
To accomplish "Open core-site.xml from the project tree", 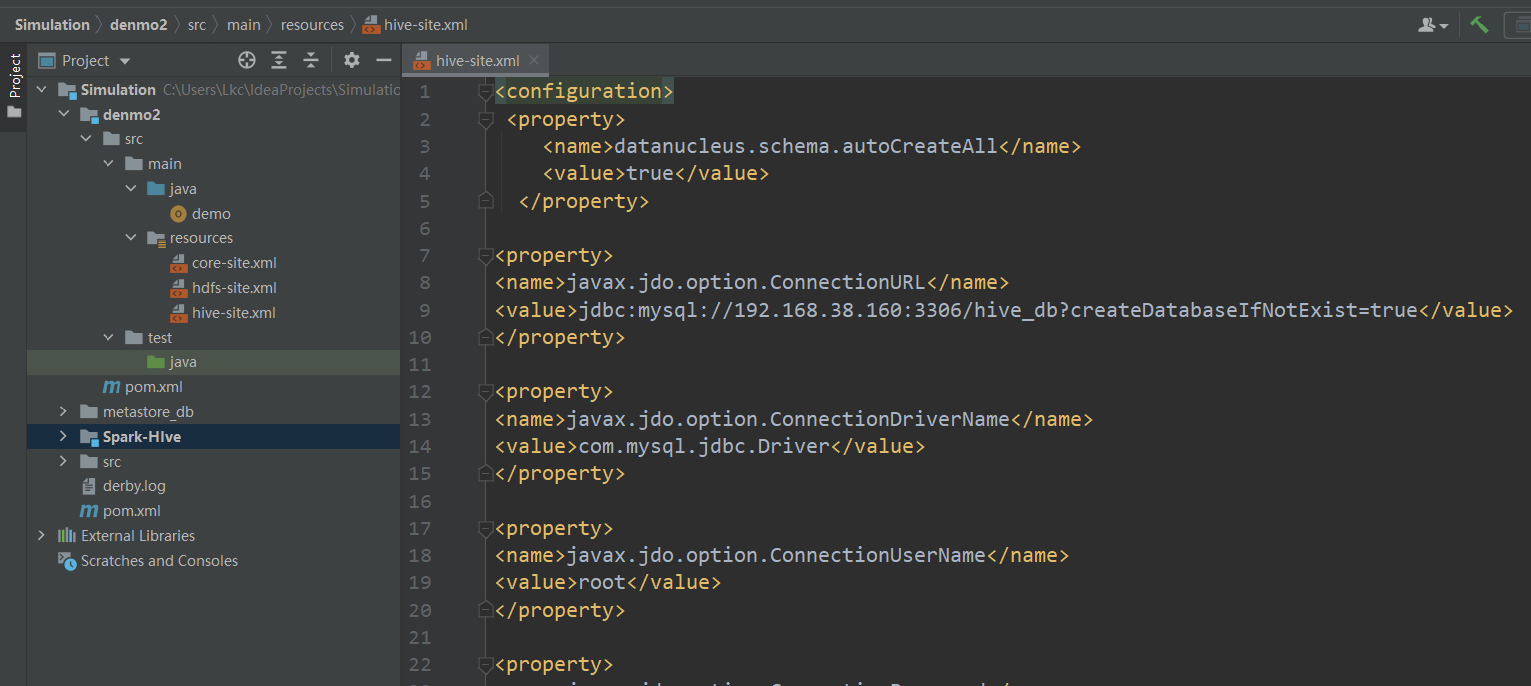I will 234,263.
